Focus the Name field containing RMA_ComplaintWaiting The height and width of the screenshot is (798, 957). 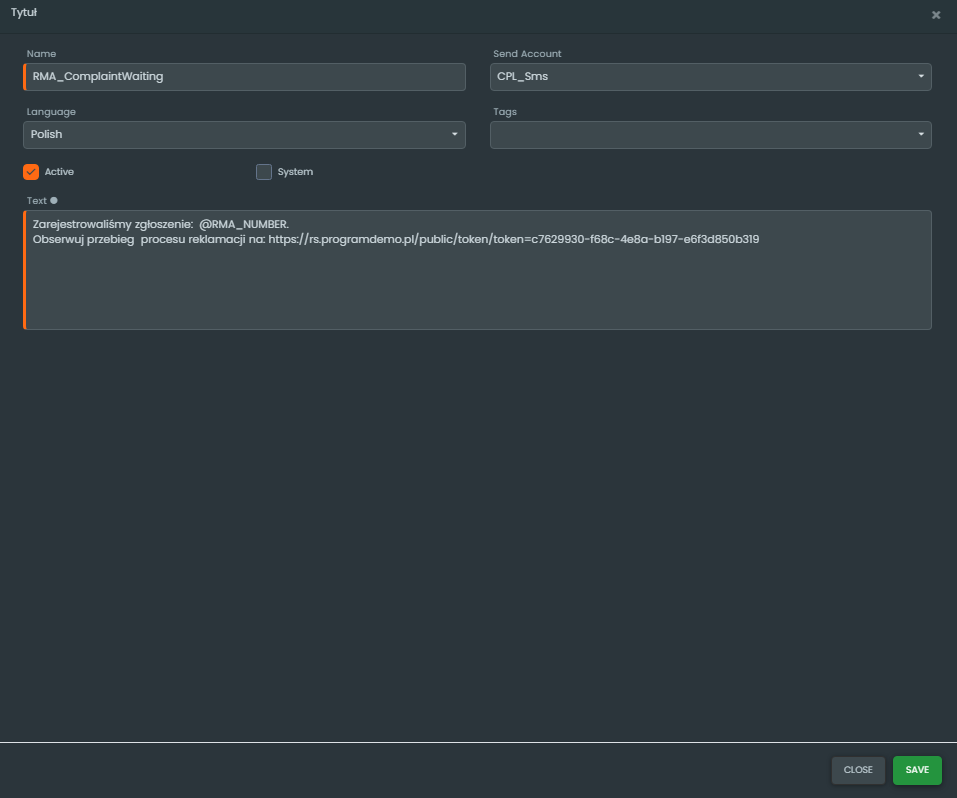pyautogui.click(x=245, y=77)
